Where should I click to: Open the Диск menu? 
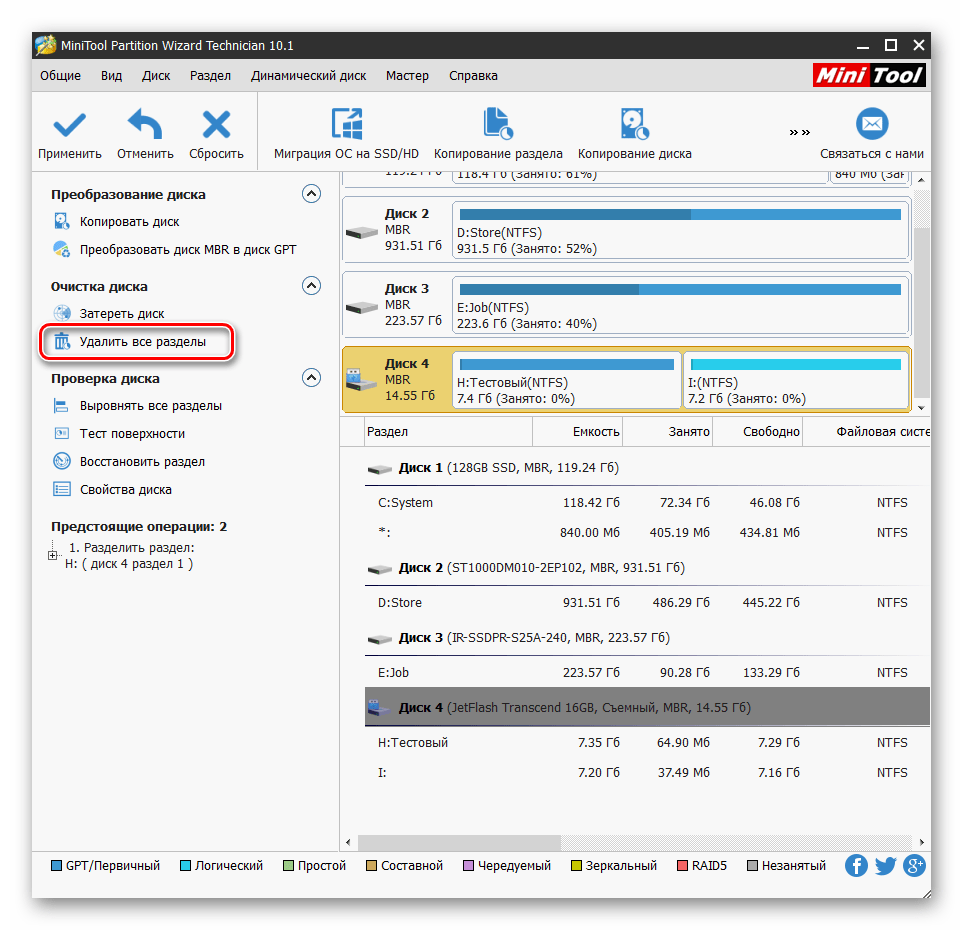point(156,76)
